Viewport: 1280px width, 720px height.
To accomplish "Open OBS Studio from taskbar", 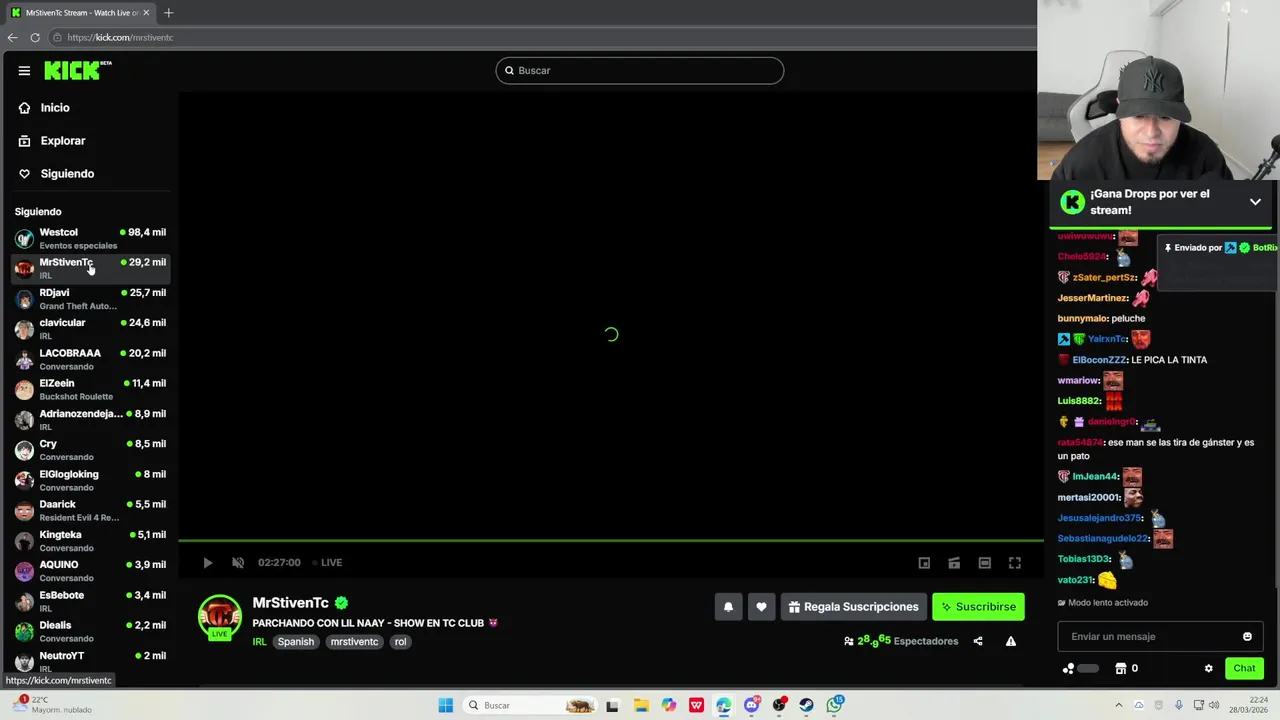I will [x=779, y=705].
